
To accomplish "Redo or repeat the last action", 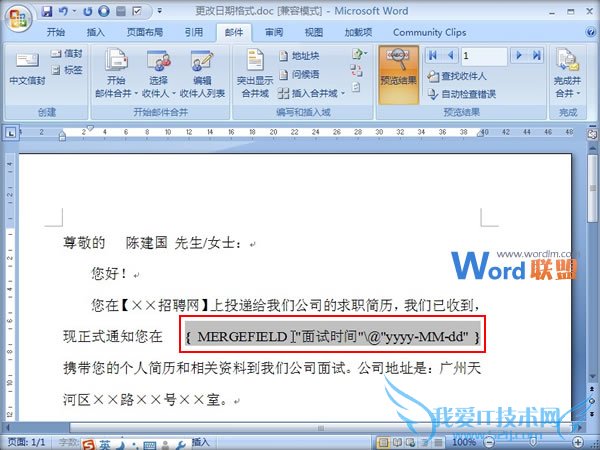I will click(x=88, y=11).
